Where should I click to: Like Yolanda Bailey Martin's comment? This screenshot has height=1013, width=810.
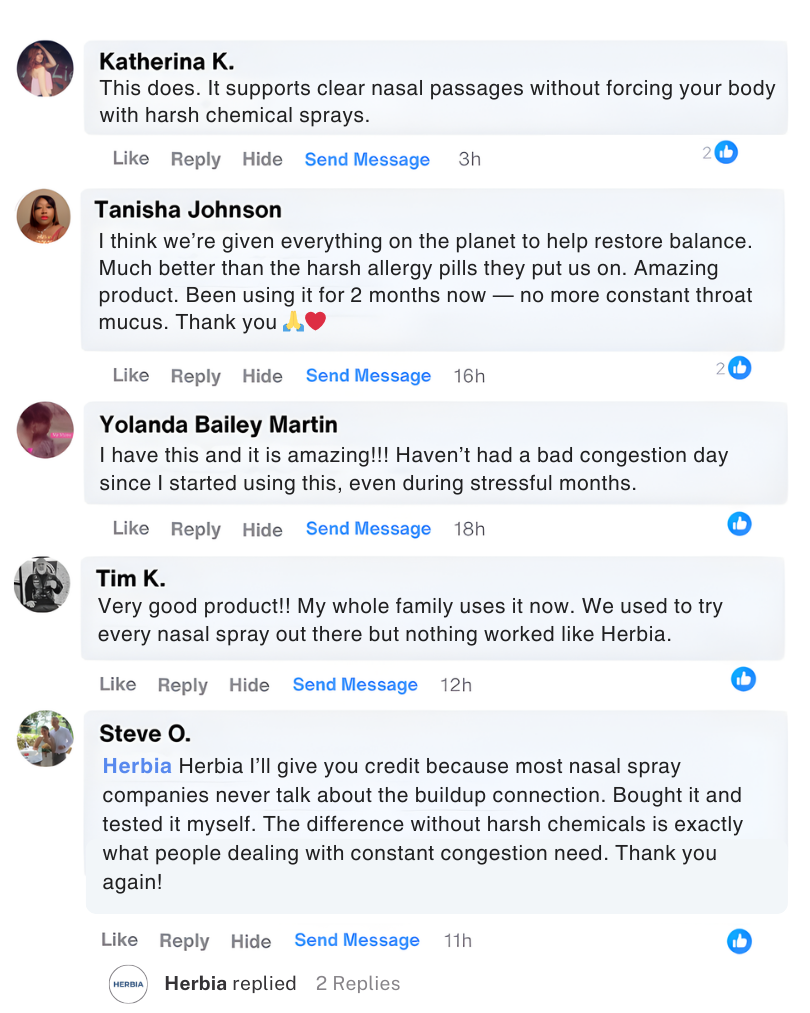pos(130,529)
